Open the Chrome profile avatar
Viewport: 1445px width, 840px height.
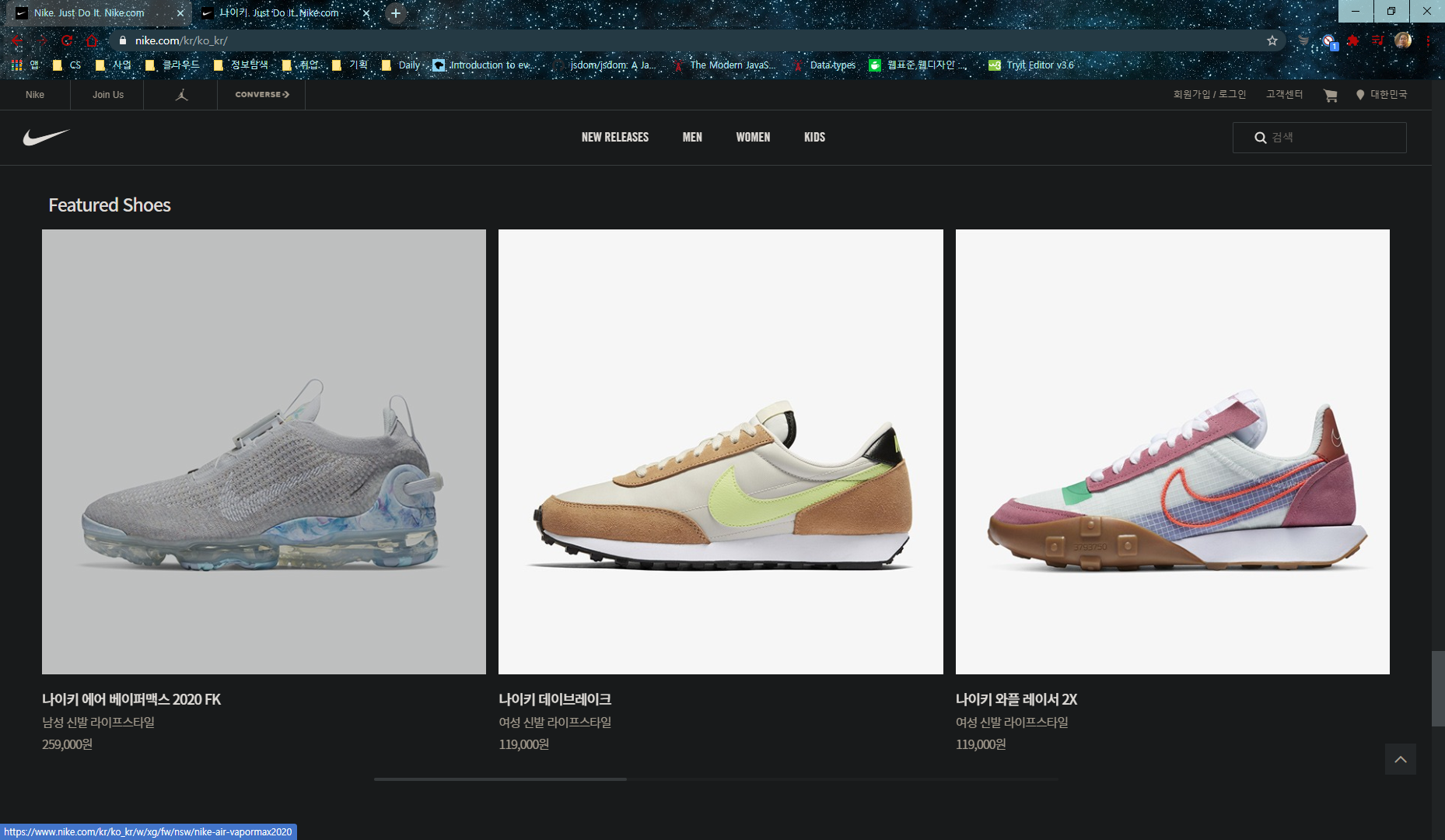click(1403, 40)
